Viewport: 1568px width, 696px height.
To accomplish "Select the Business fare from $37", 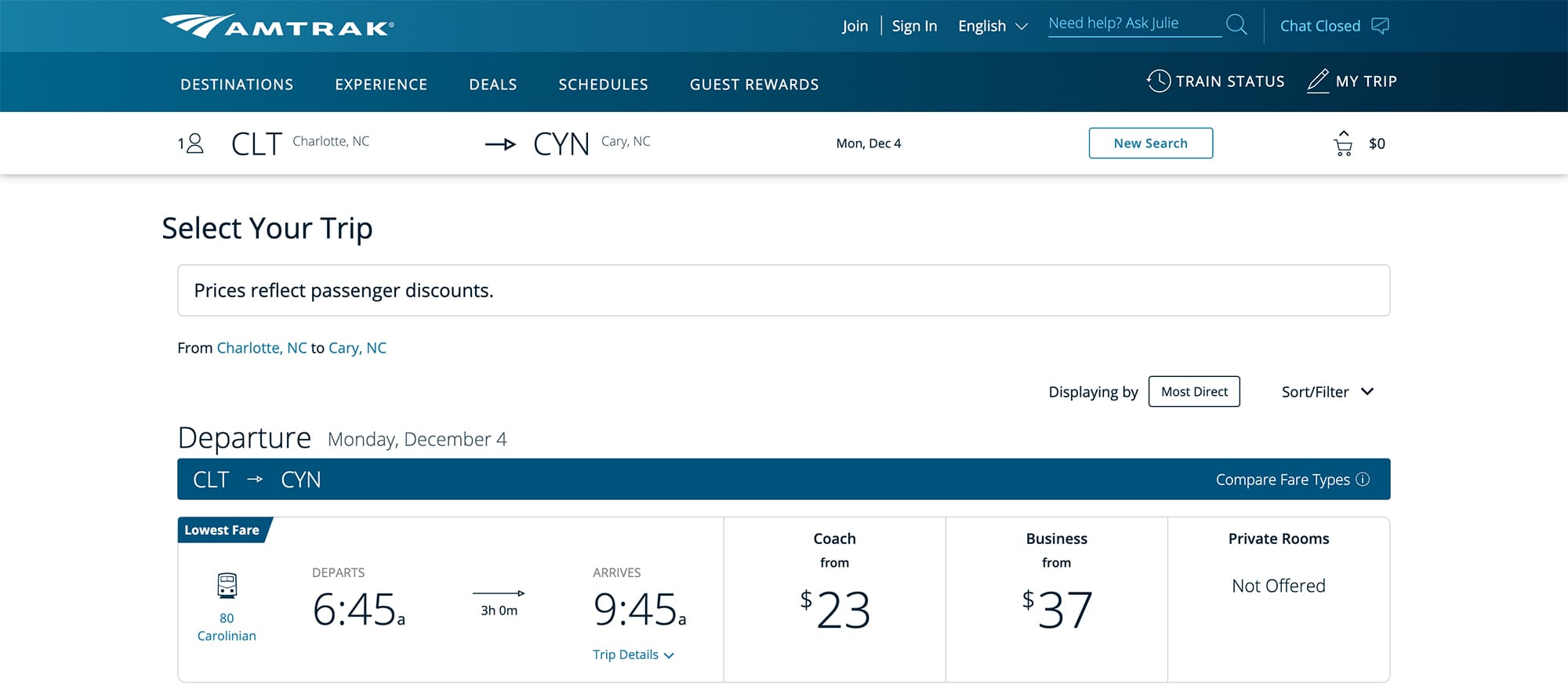I will (x=1056, y=599).
